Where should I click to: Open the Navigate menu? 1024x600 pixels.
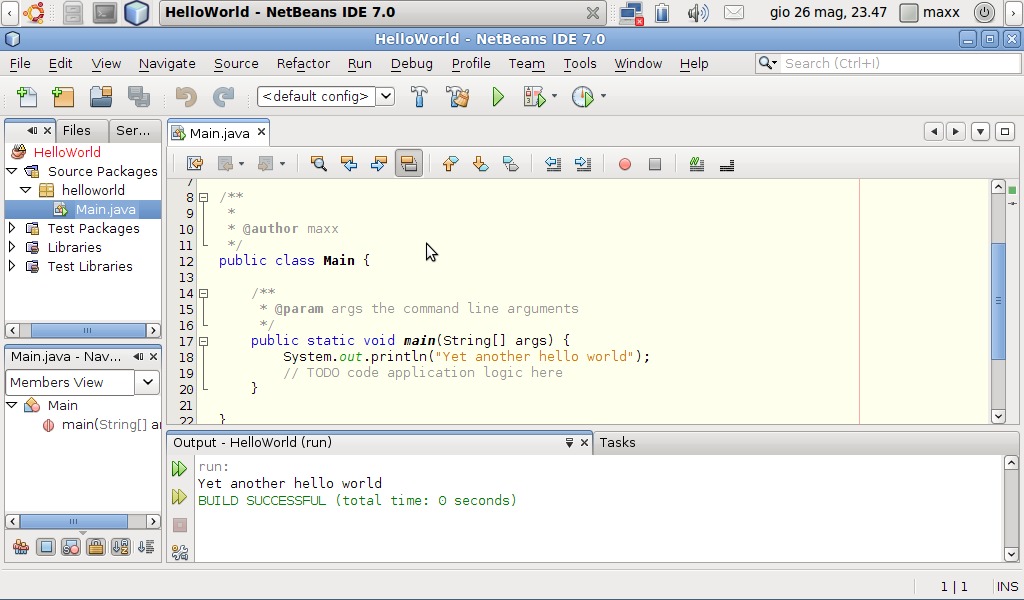pos(167,63)
